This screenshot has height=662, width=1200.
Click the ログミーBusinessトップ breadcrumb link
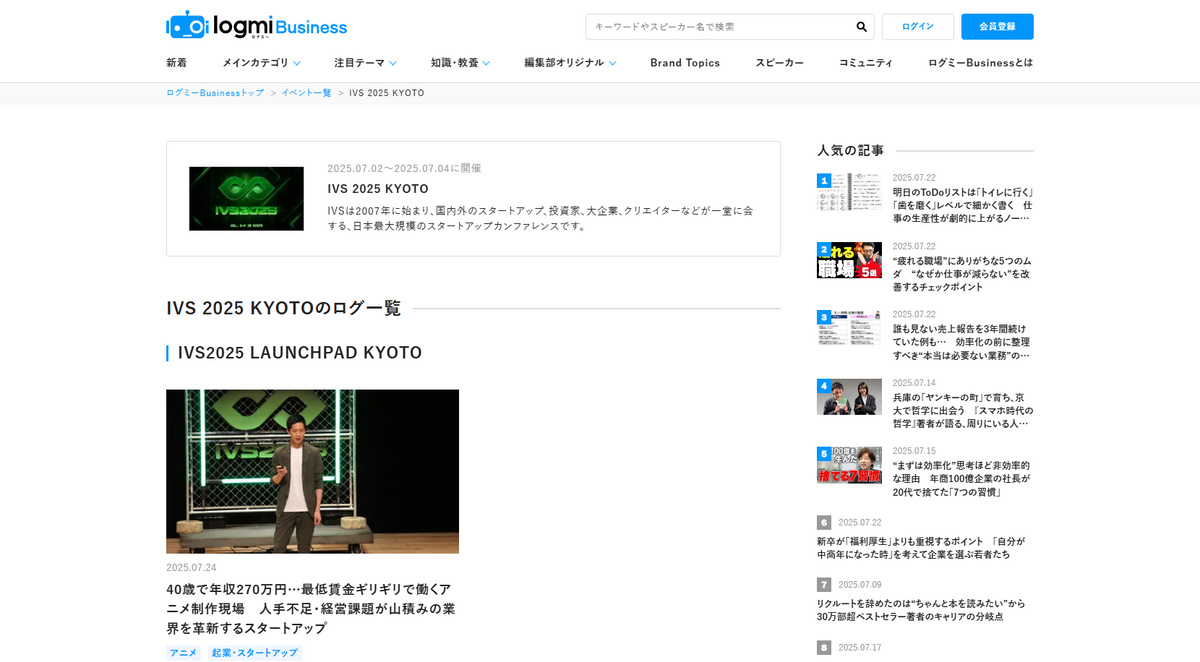point(215,93)
